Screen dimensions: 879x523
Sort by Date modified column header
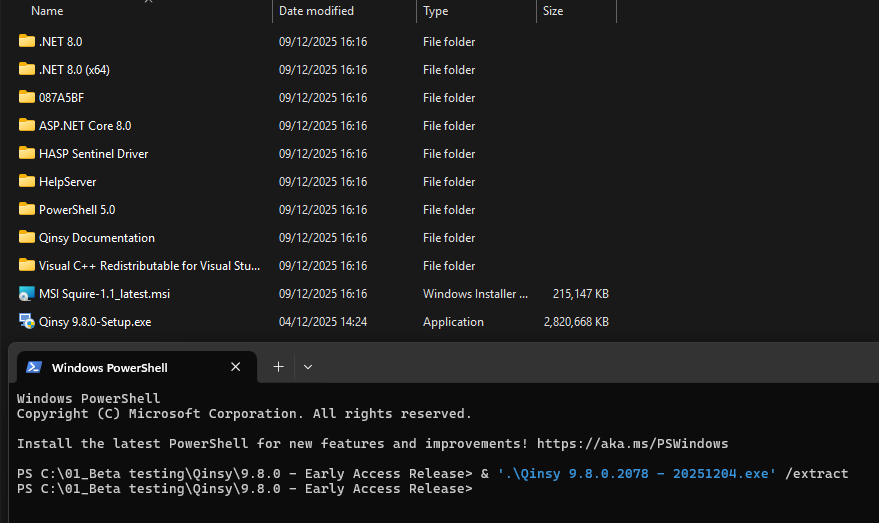pos(316,11)
